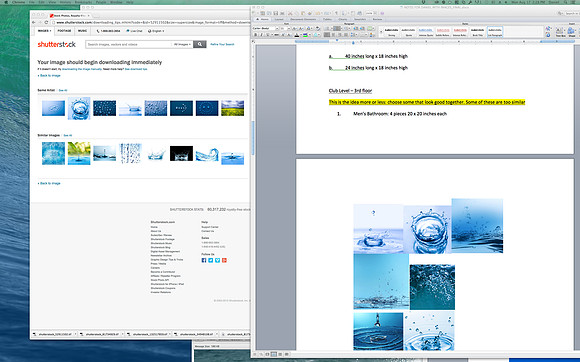Open the Music tab on Shutterstock
Image resolution: width=580 pixels, height=362 pixels.
pyautogui.click(x=82, y=31)
